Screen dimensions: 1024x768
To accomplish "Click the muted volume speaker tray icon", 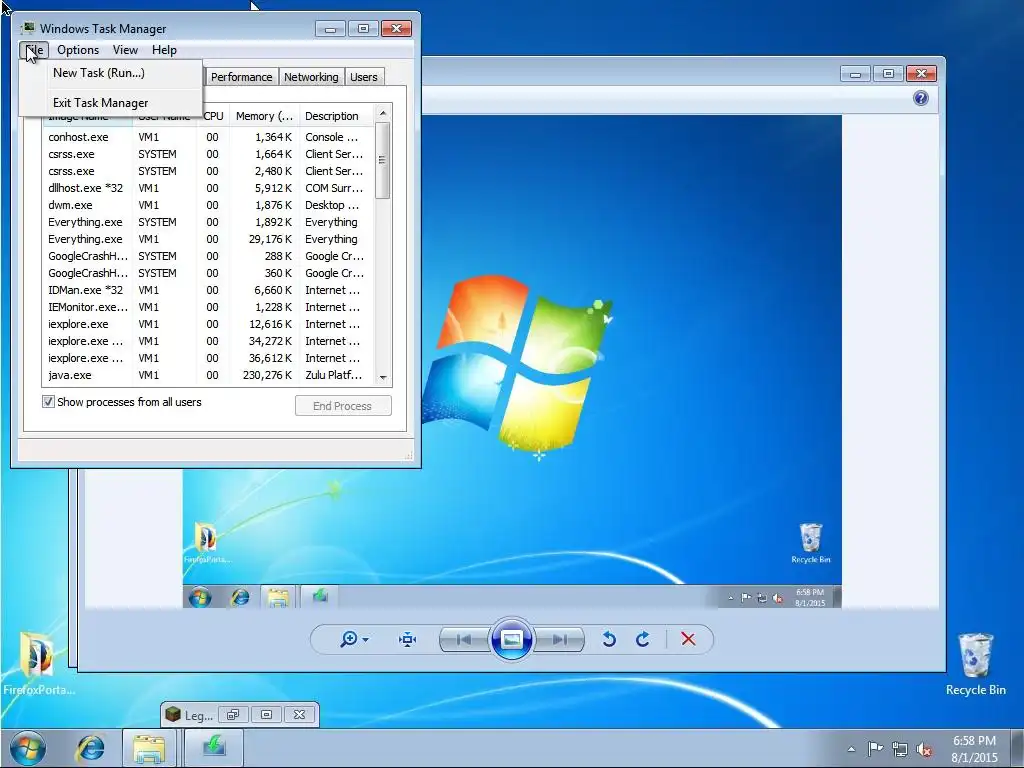I will click(923, 749).
